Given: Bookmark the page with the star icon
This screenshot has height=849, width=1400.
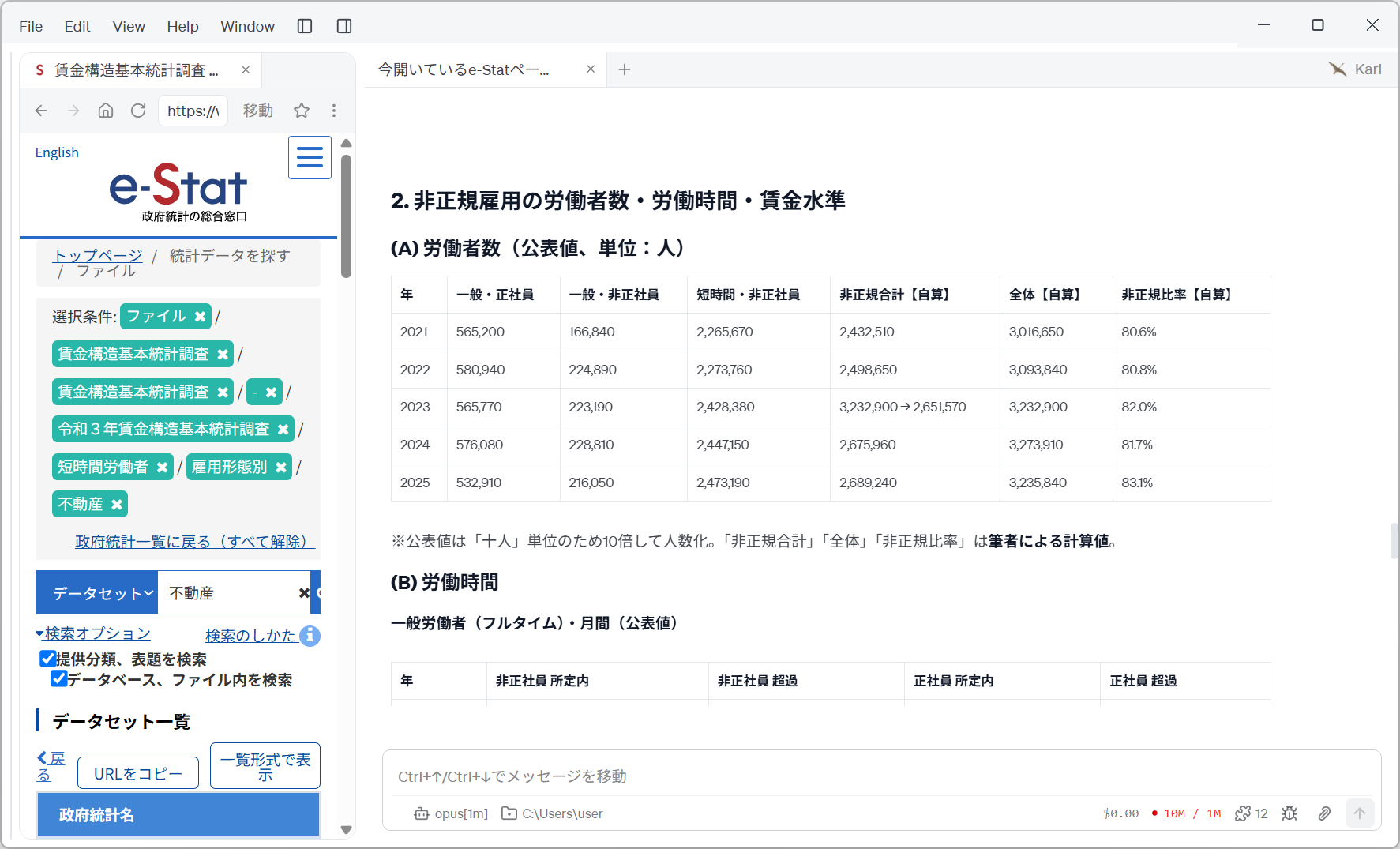Looking at the screenshot, I should click(x=302, y=111).
